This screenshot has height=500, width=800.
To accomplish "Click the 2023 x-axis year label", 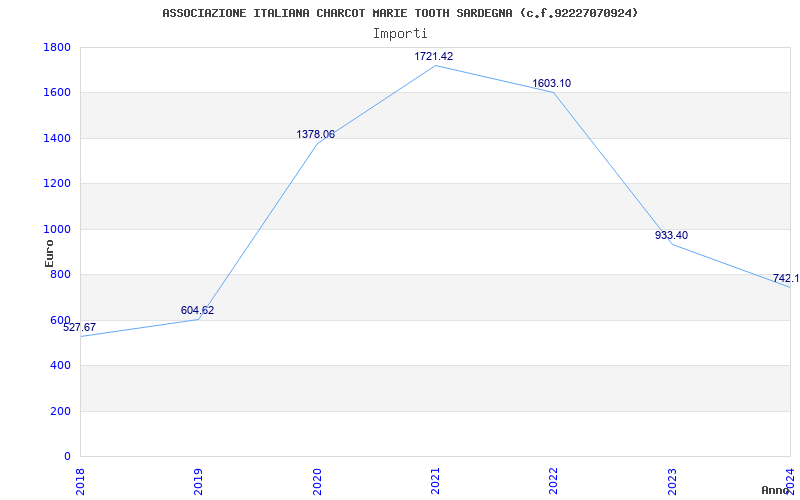I will pyautogui.click(x=672, y=482).
